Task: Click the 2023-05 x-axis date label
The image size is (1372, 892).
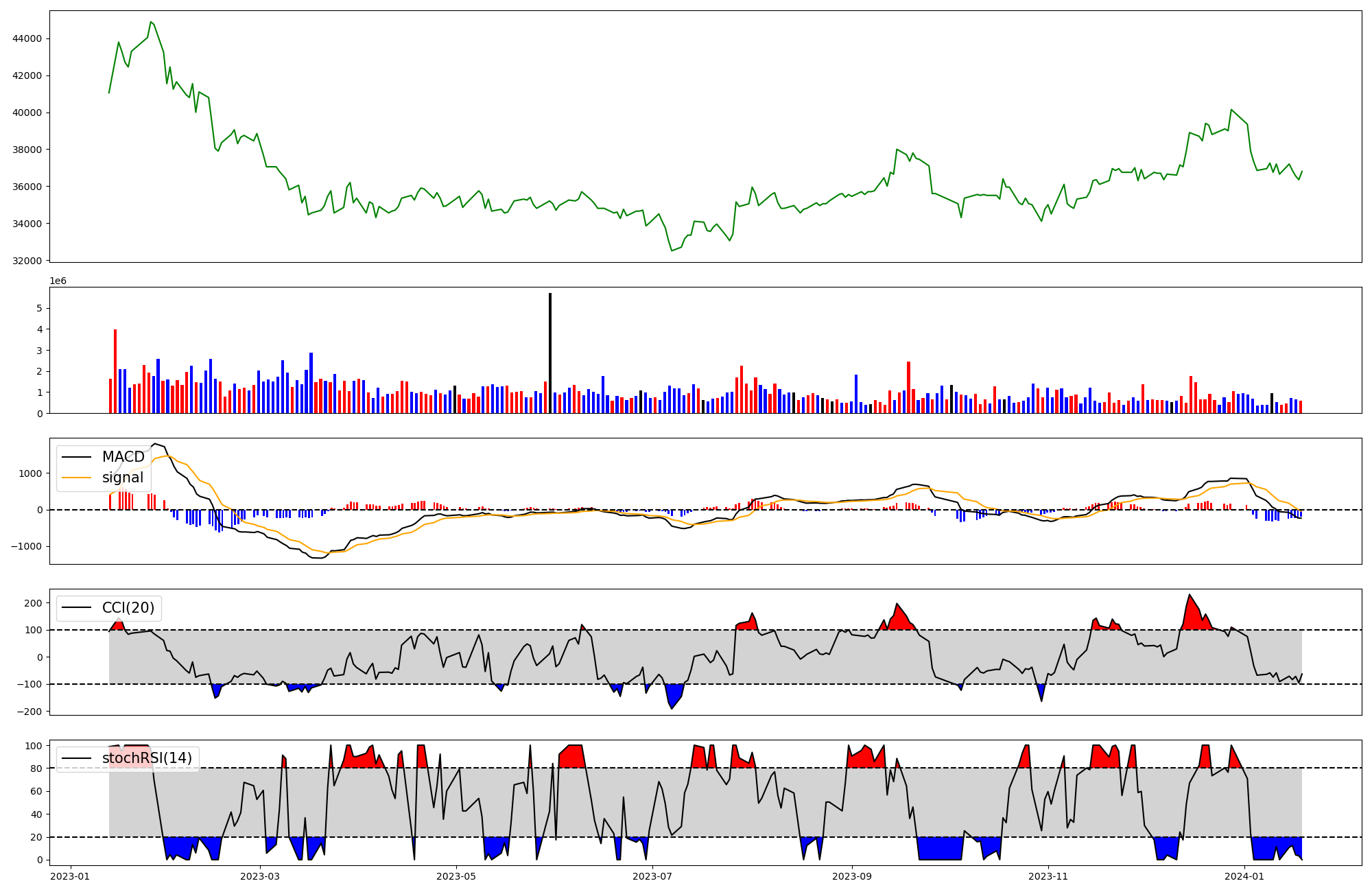Action: point(456,876)
